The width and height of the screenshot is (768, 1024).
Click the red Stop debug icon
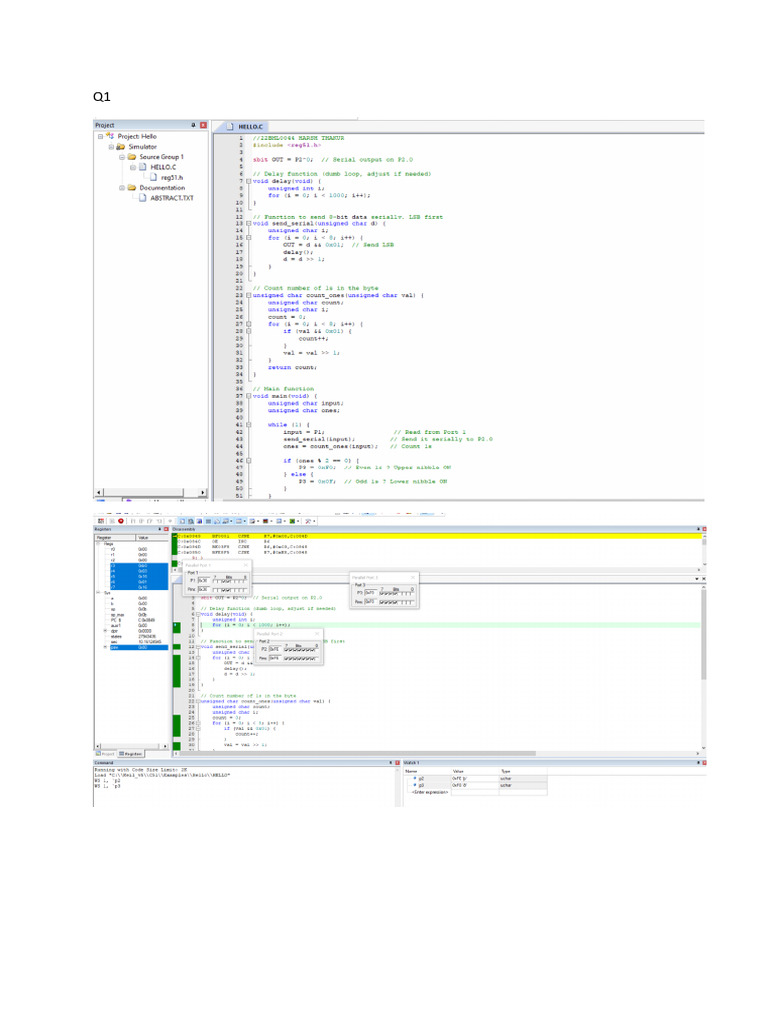coord(121,521)
